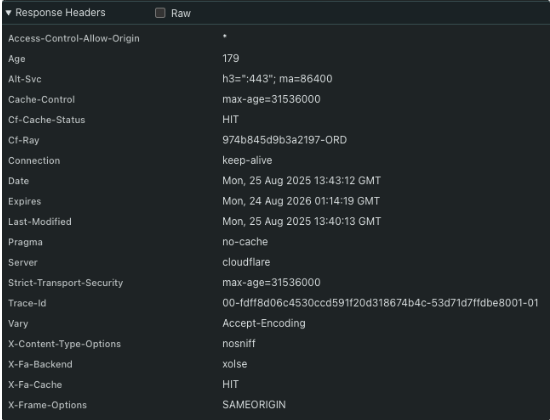Click the X-Frame-Options SAMEORIGIN value
Screen dimensions: 550x420
[254, 405]
